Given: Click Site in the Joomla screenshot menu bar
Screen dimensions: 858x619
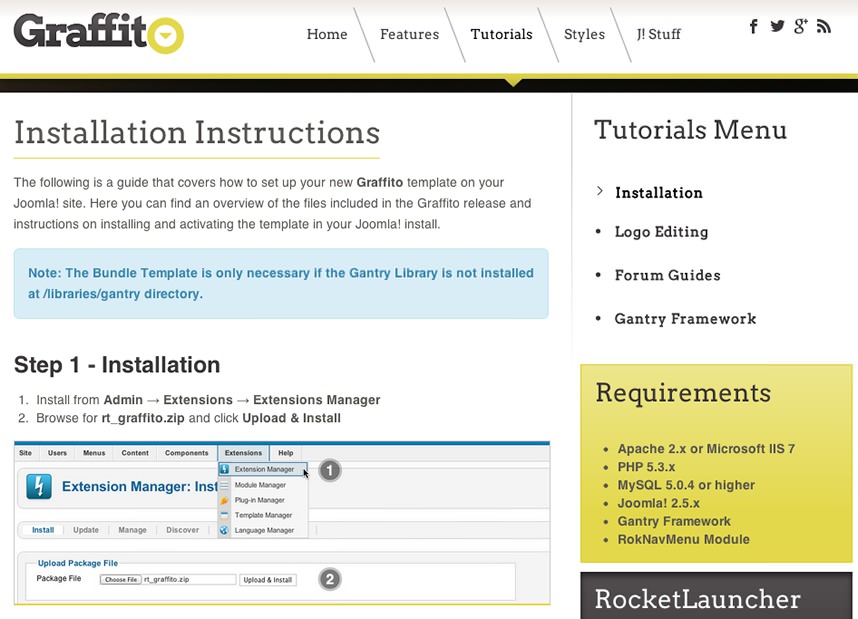Looking at the screenshot, I should pos(25,453).
